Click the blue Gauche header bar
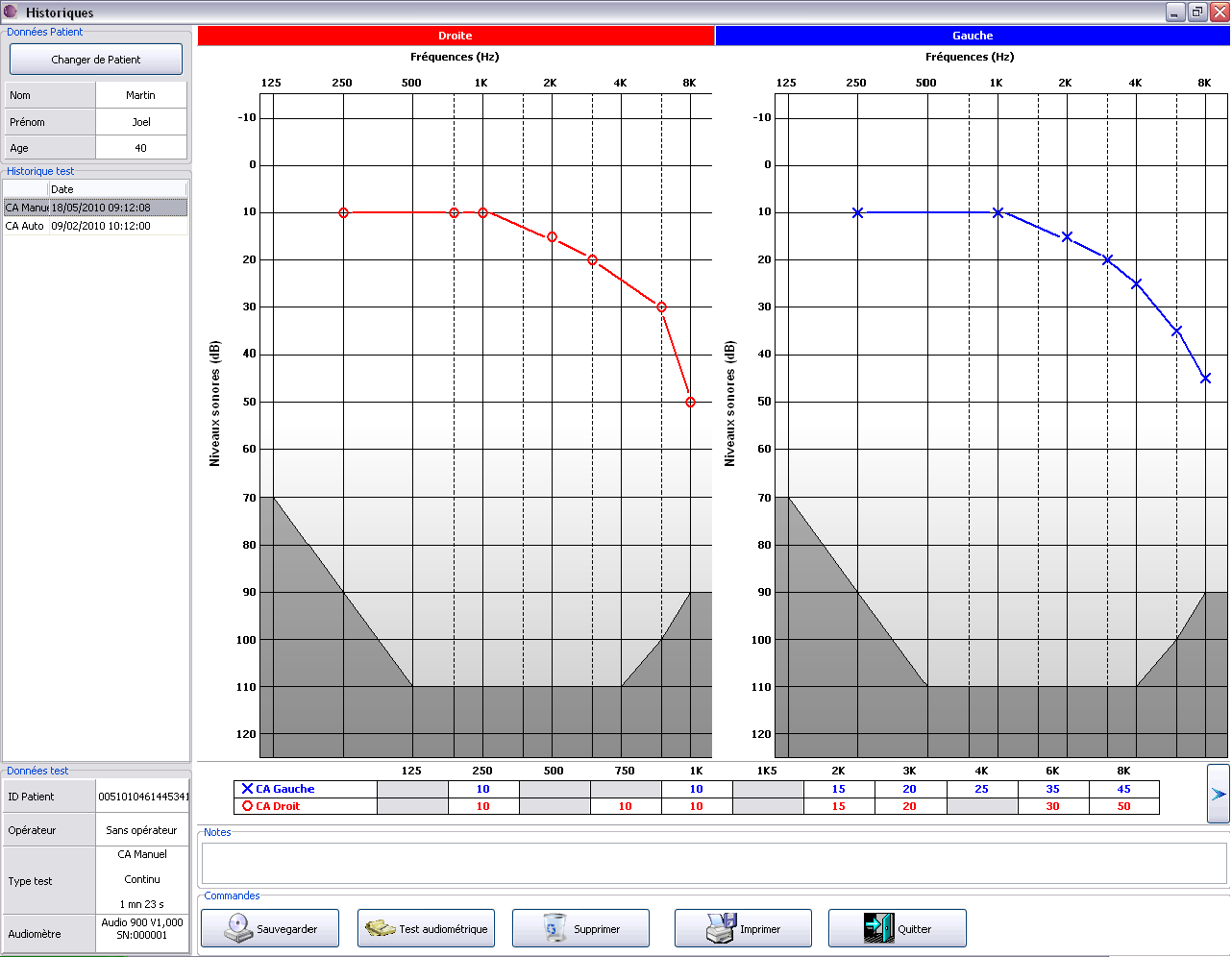This screenshot has width=1232, height=957. click(972, 36)
